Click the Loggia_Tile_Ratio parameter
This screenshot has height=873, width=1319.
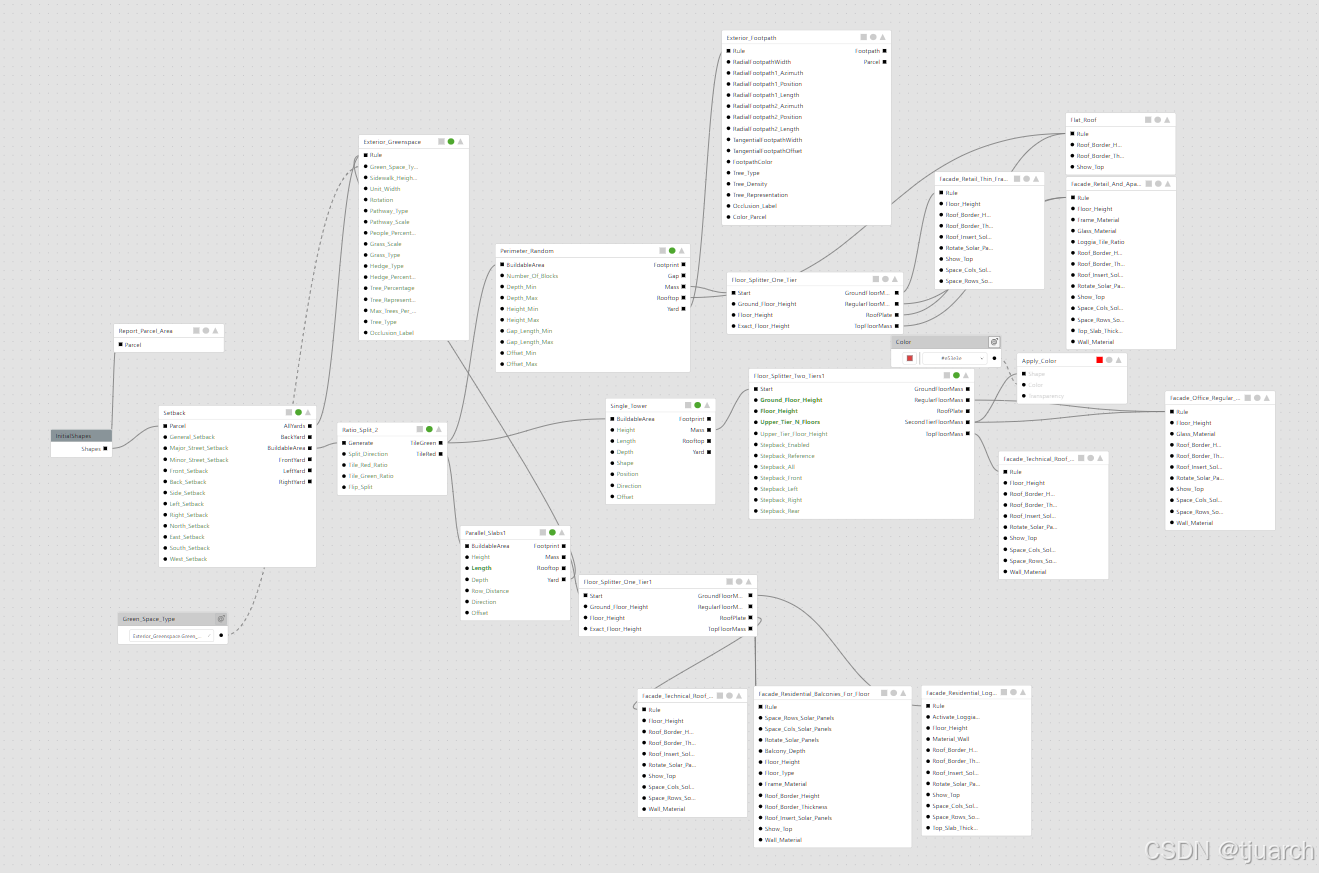click(x=1100, y=242)
